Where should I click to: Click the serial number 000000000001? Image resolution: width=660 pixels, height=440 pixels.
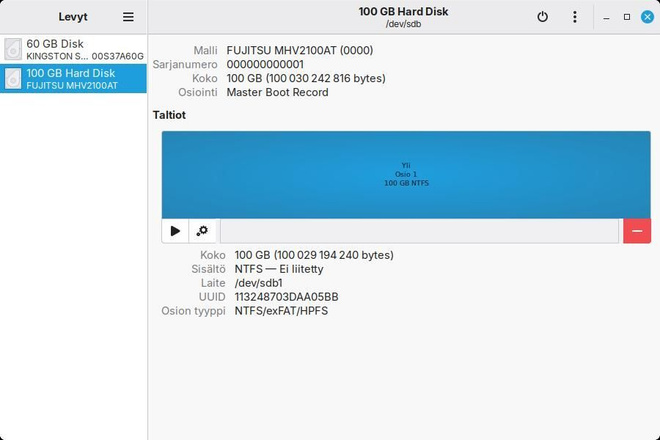pyautogui.click(x=265, y=64)
